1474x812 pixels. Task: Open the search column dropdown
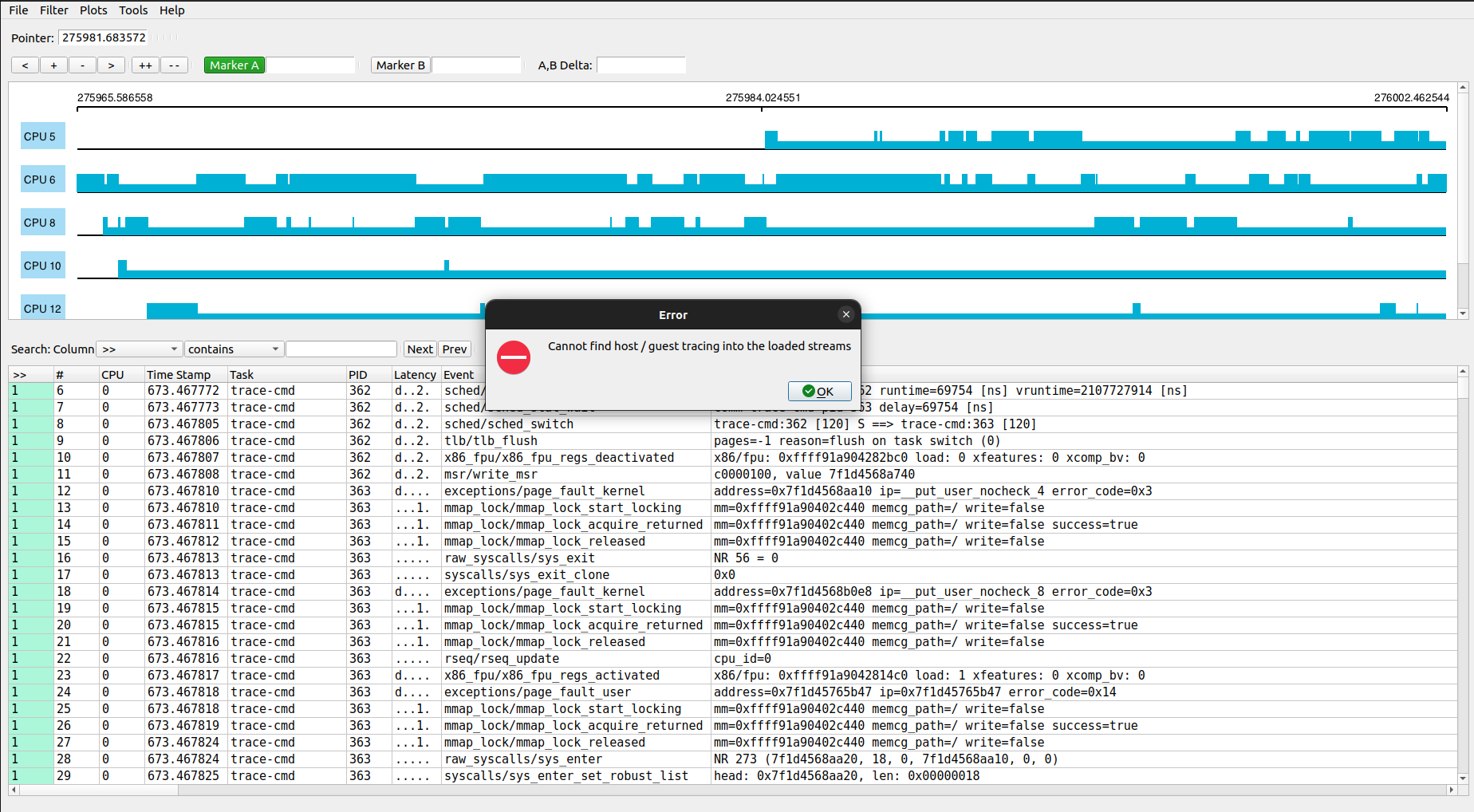click(139, 349)
